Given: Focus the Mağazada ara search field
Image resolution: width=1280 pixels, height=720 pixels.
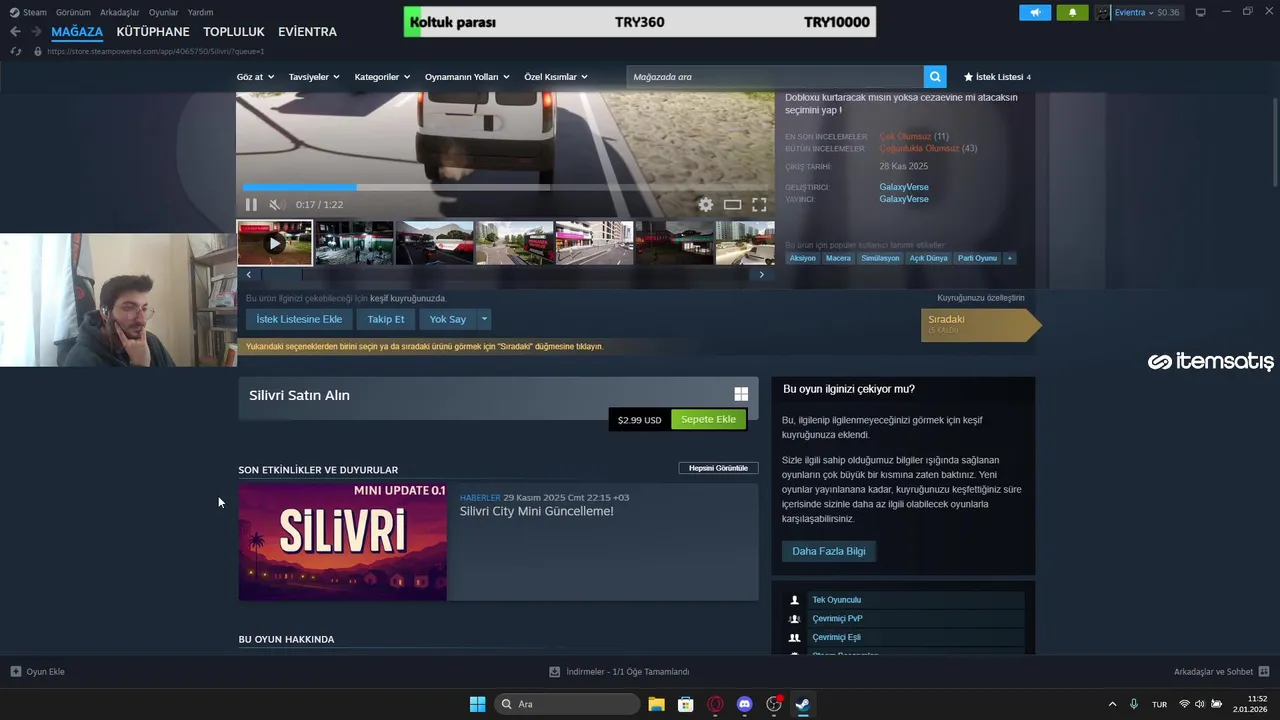Looking at the screenshot, I should (x=775, y=77).
